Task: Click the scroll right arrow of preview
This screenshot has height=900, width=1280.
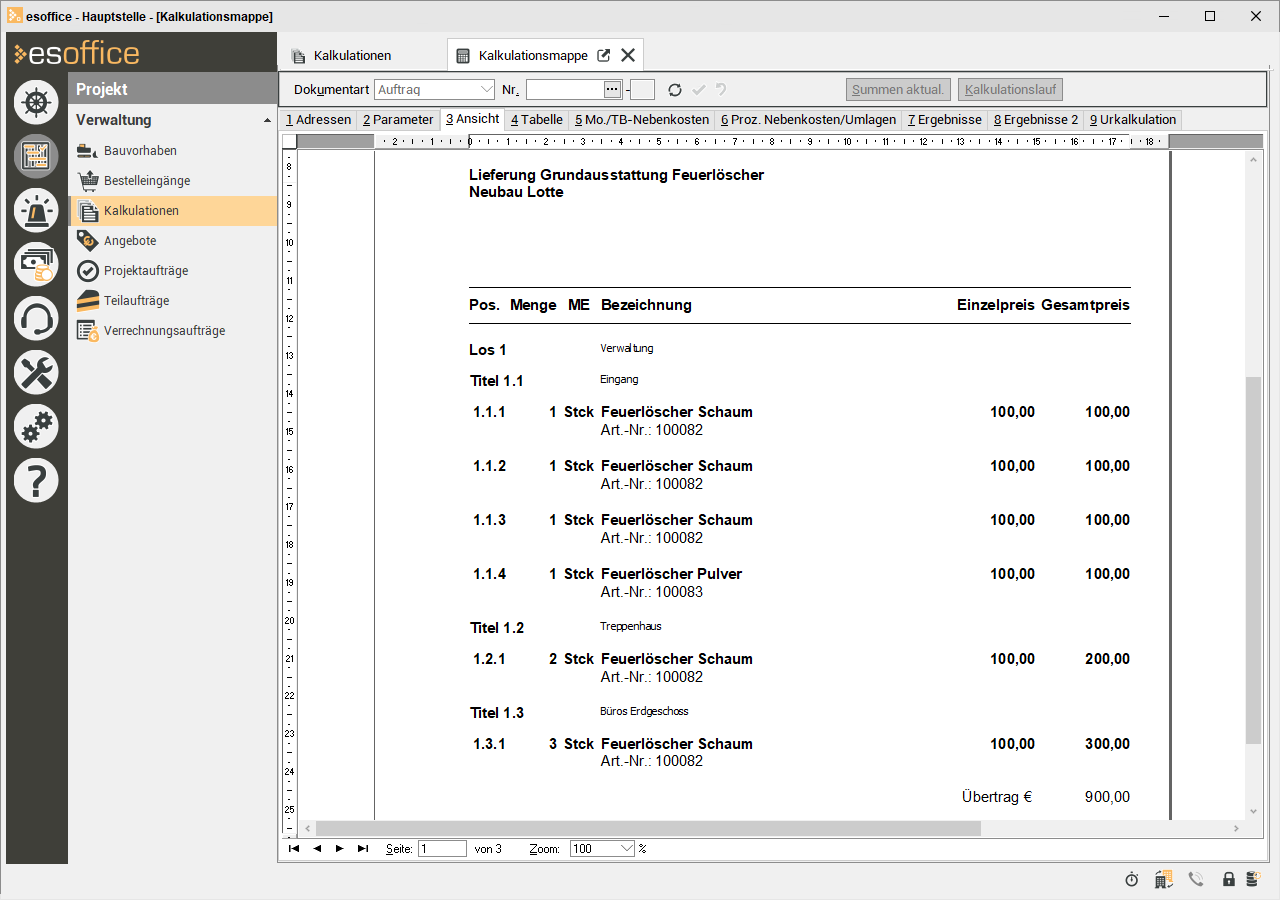Action: [1238, 829]
